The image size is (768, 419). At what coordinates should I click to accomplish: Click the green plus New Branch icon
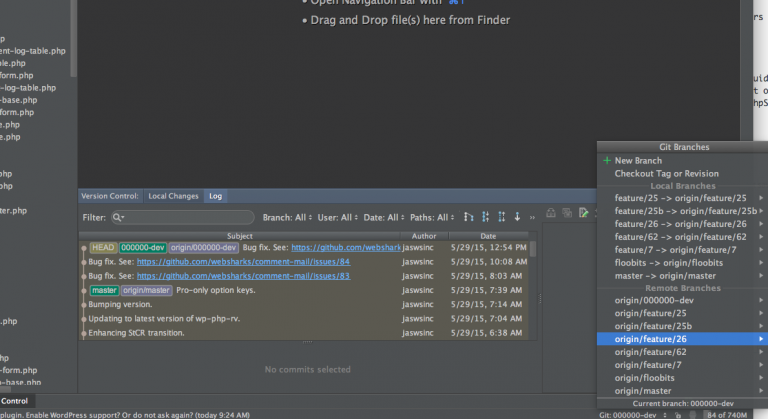pos(607,160)
